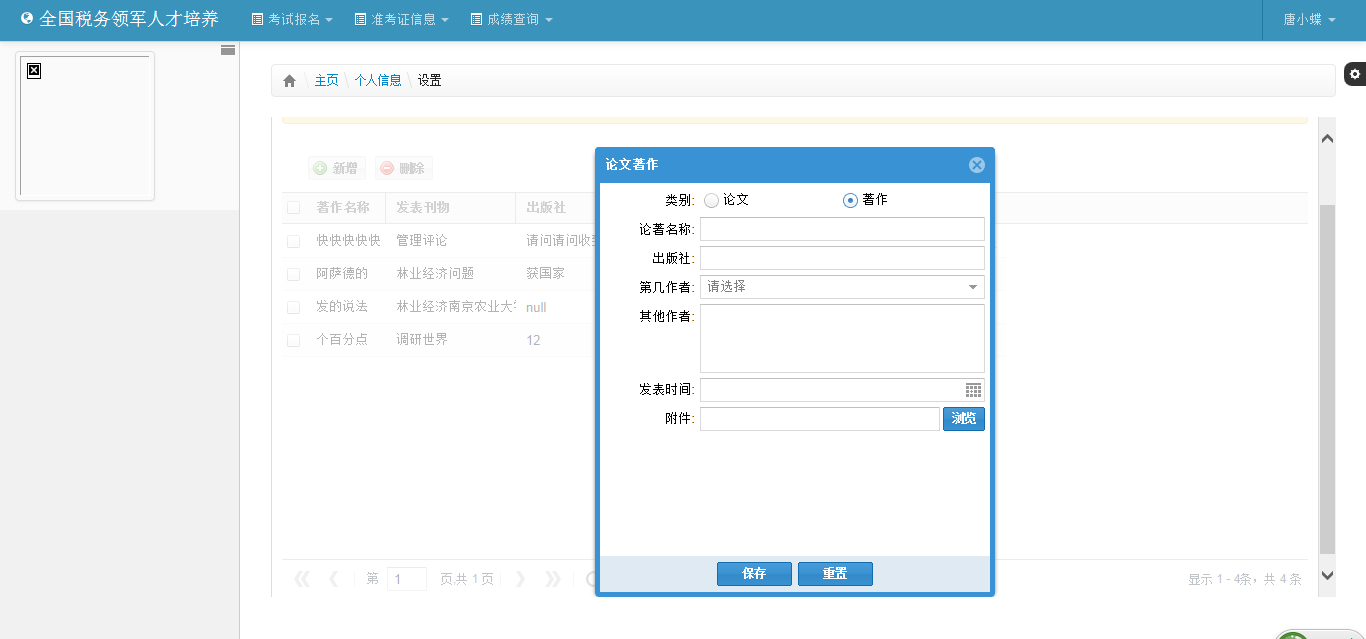This screenshot has height=639, width=1366.
Task: Open the 考试报名 menu
Action: click(x=292, y=19)
